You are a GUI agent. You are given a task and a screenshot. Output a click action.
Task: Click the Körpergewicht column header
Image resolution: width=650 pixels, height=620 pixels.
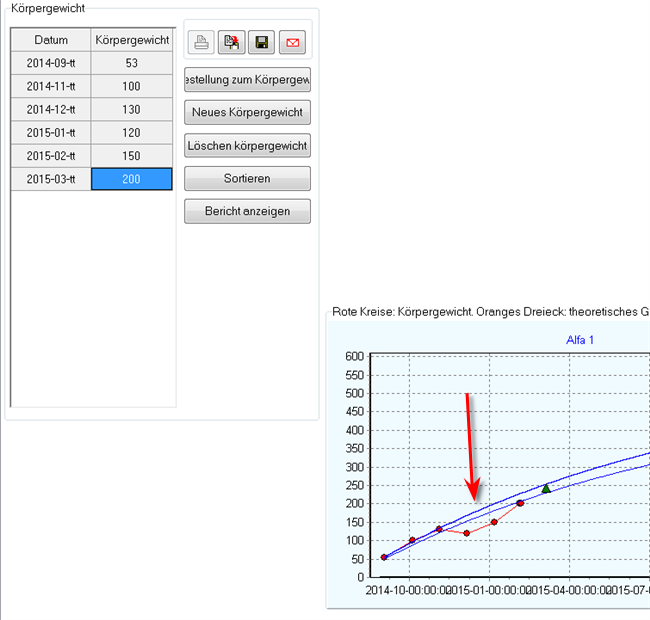(132, 40)
